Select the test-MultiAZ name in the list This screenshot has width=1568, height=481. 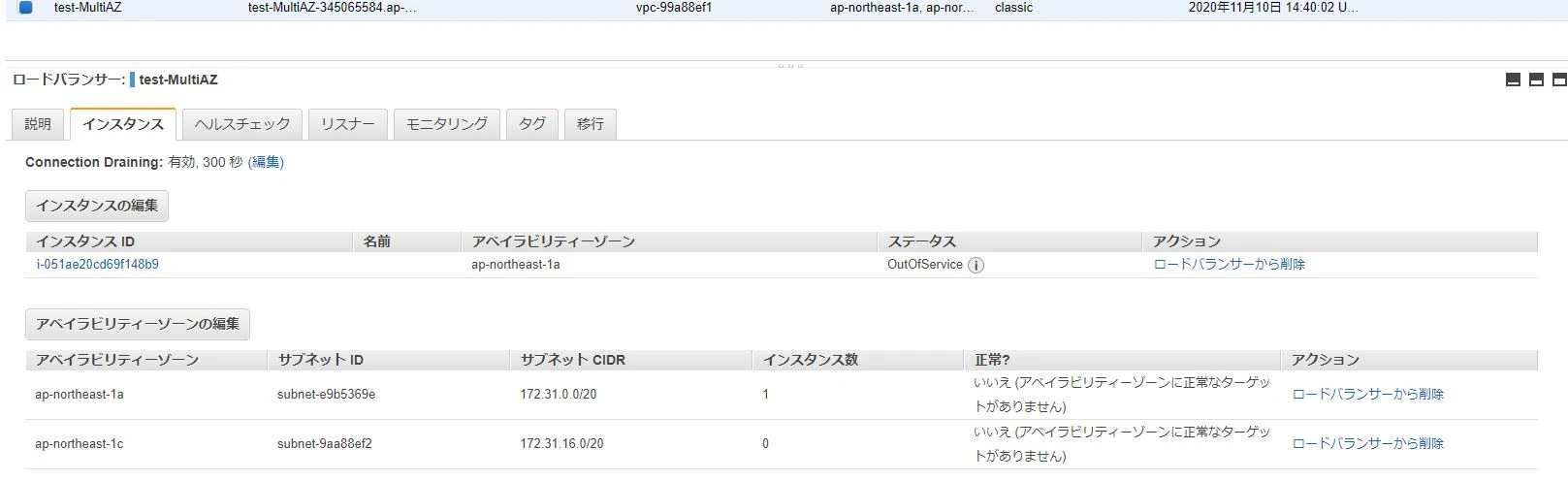coord(88,7)
